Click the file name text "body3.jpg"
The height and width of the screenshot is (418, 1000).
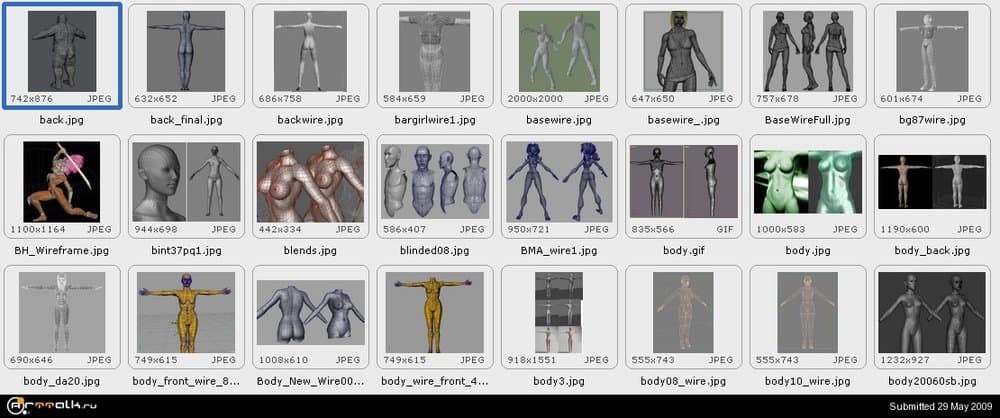coord(559,382)
